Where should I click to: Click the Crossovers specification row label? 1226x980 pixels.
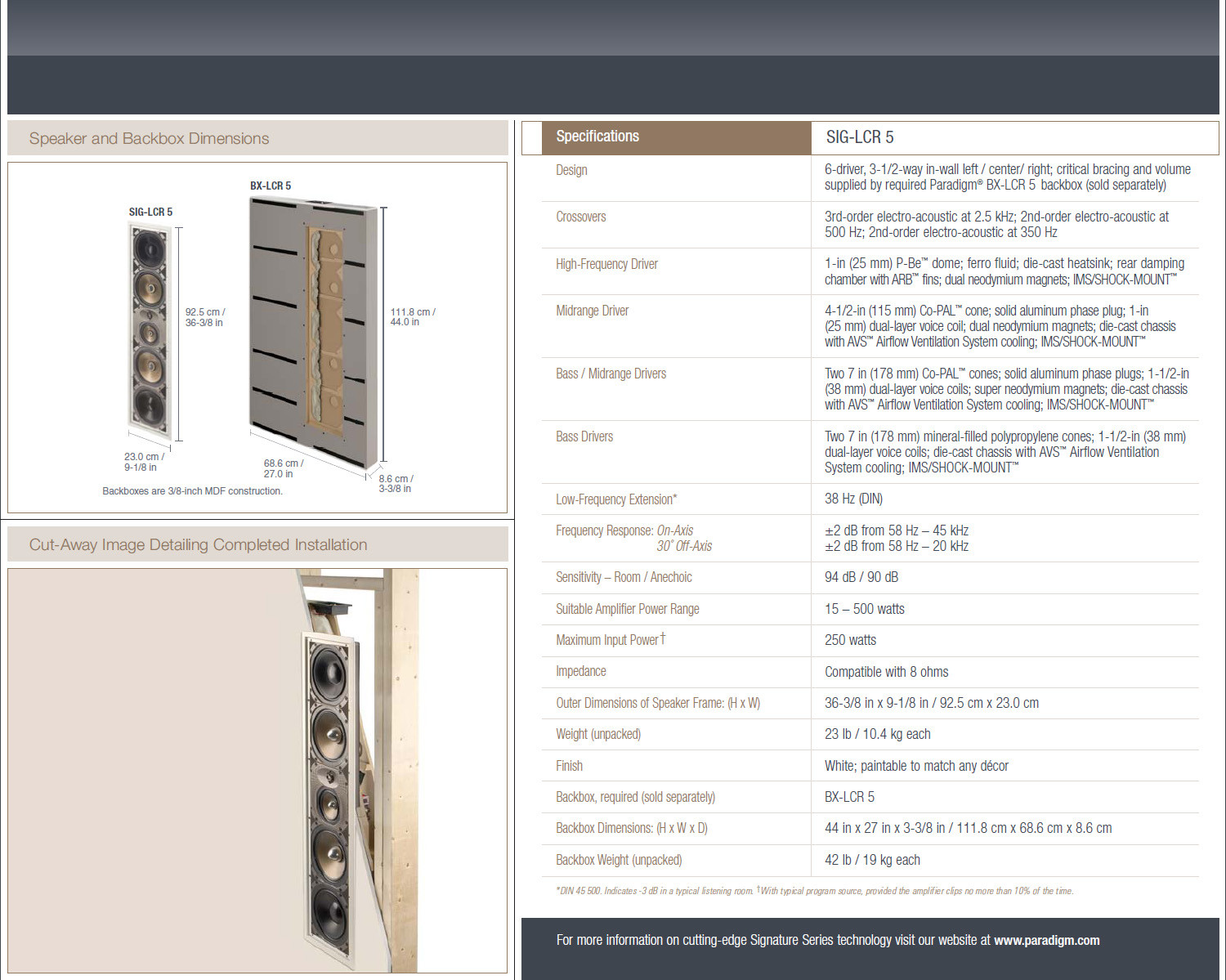[x=581, y=217]
